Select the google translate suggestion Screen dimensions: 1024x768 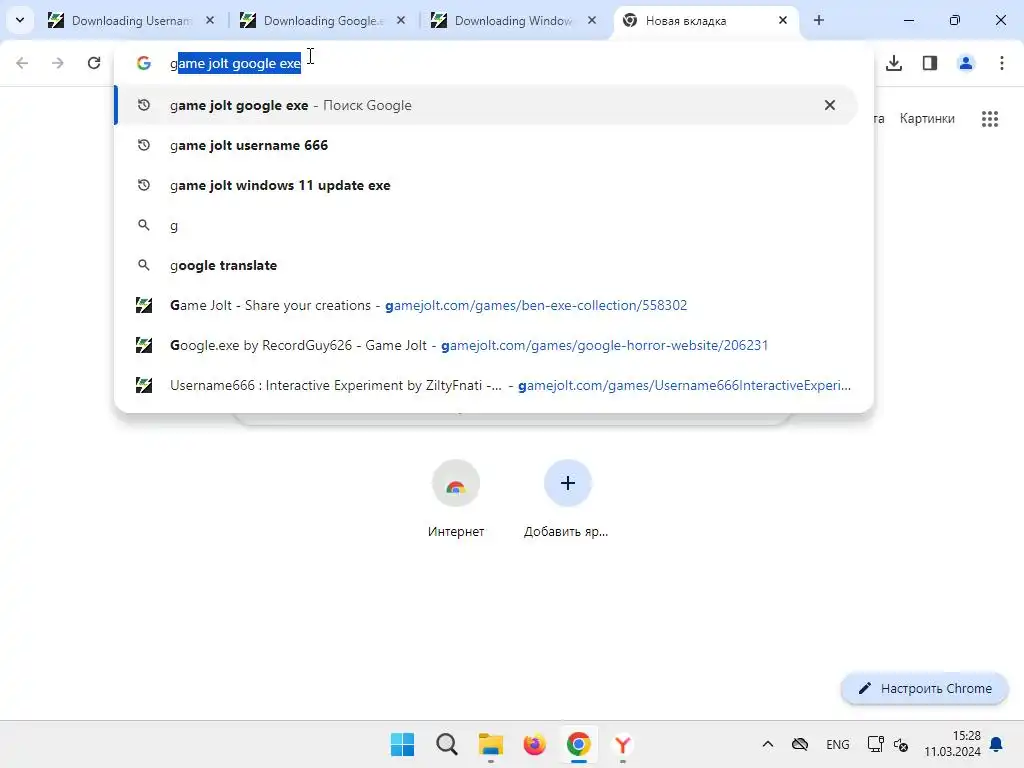coord(486,265)
